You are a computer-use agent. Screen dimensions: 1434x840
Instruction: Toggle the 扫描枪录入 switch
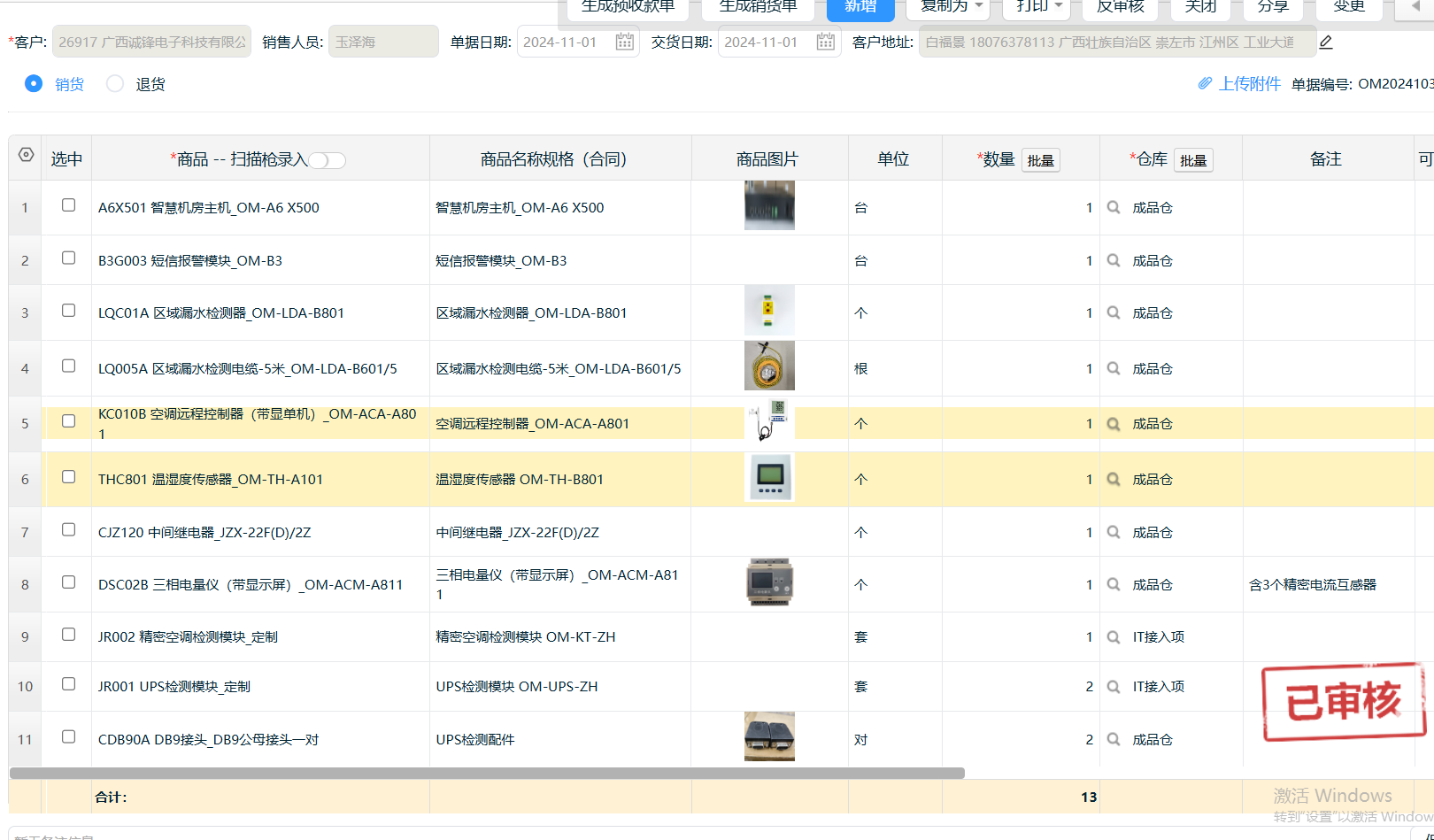tap(327, 160)
